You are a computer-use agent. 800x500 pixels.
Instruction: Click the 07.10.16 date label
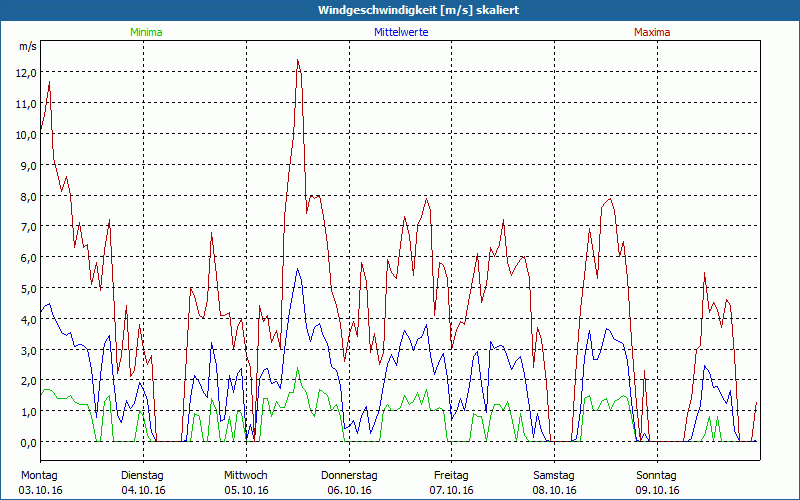click(452, 490)
